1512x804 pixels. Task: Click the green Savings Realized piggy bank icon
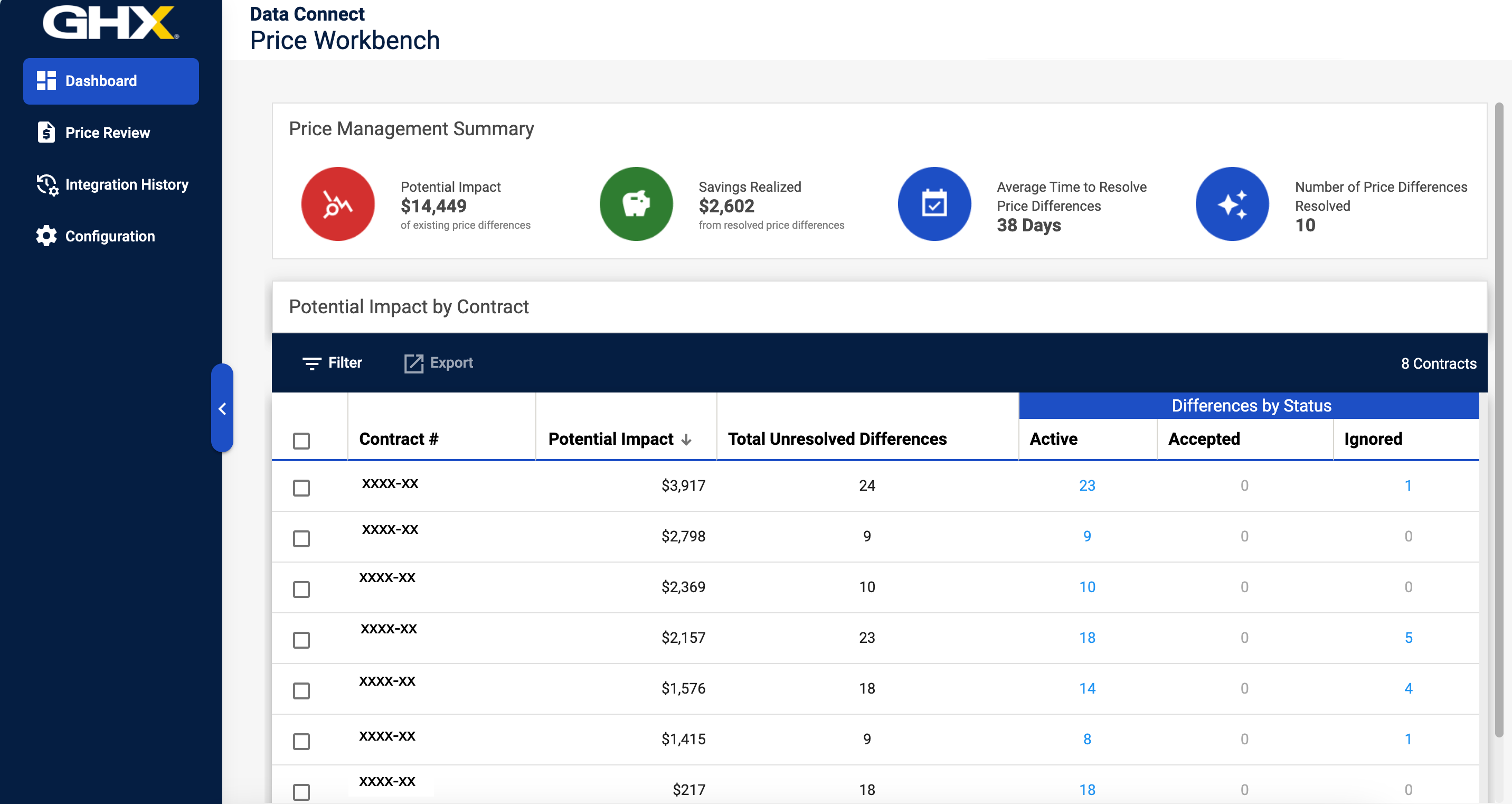pos(636,204)
